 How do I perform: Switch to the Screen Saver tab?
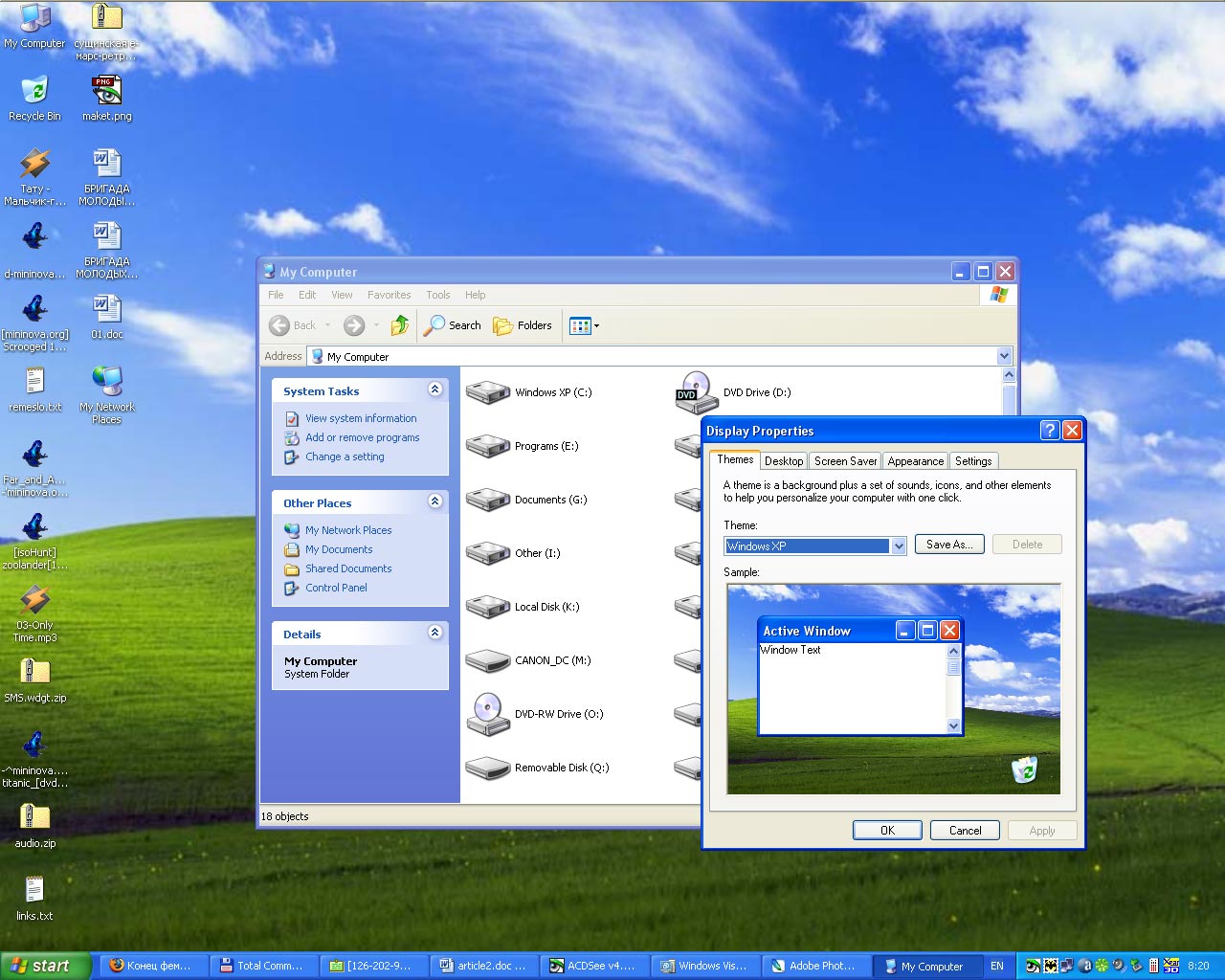845,461
